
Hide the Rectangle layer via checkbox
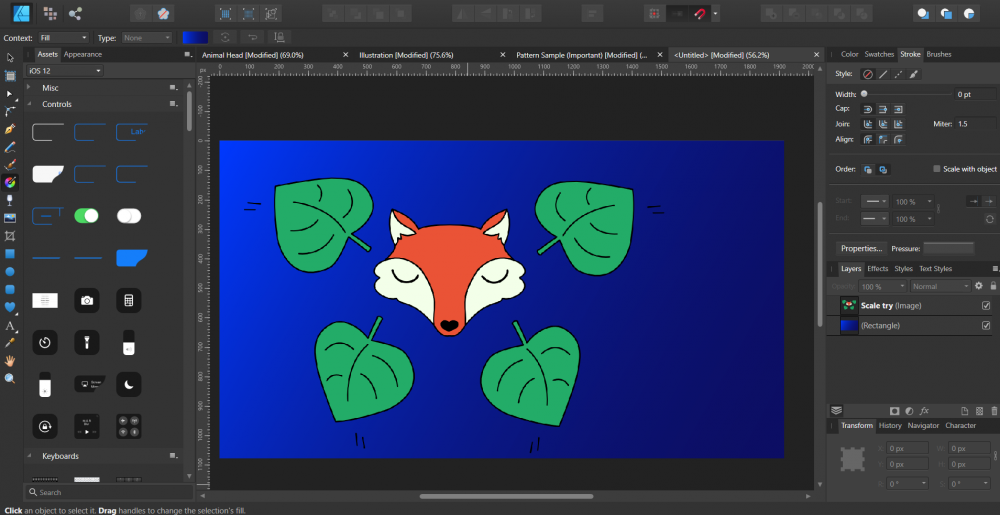[x=986, y=325]
